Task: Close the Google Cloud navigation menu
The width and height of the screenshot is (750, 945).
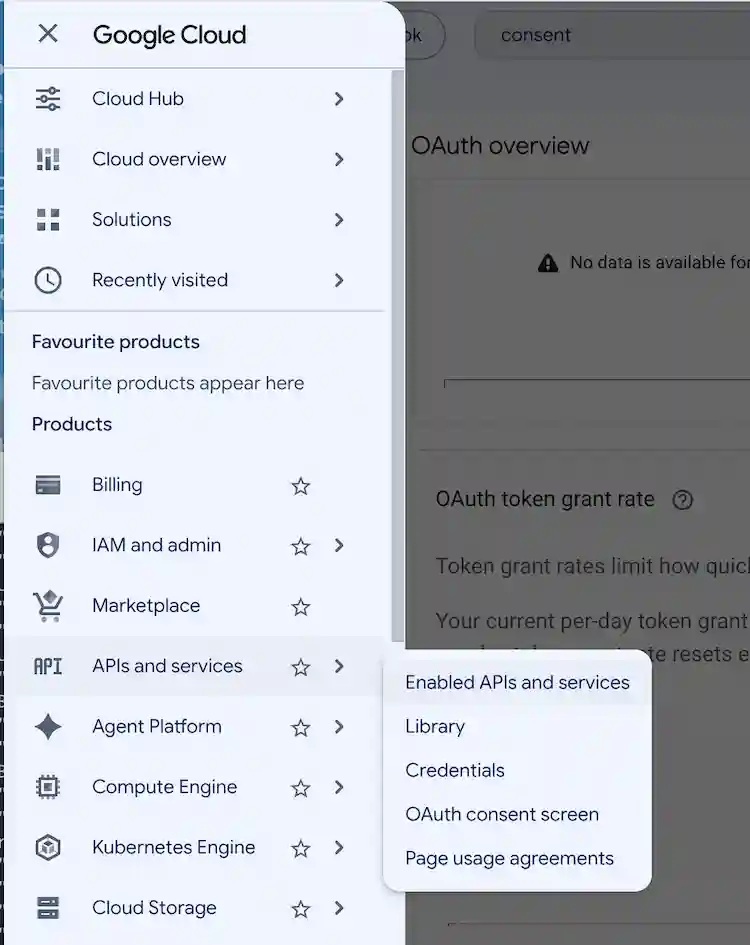Action: (48, 34)
